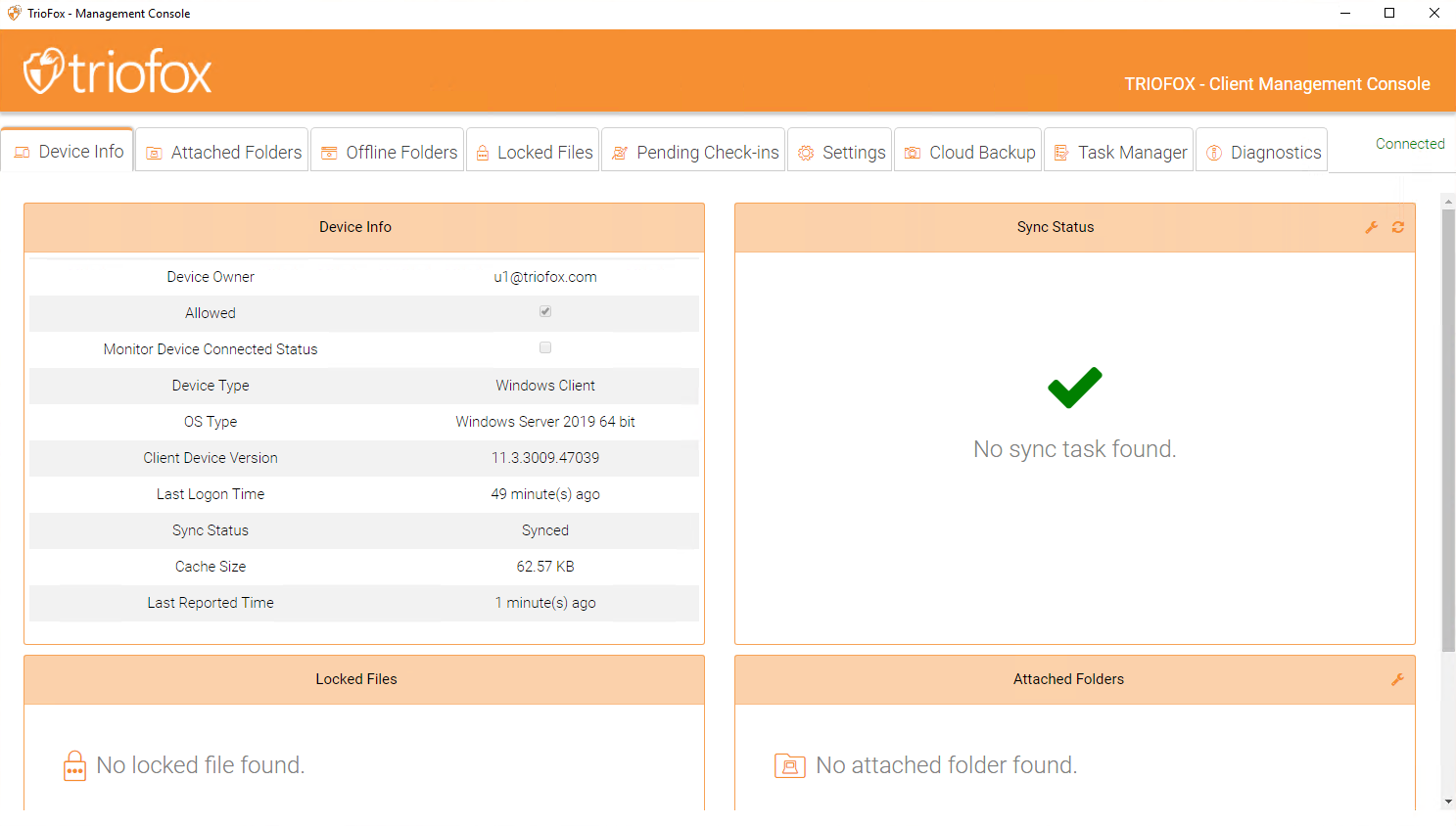Go to the Locked Files tab
The width and height of the screenshot is (1456, 826).
[x=533, y=152]
